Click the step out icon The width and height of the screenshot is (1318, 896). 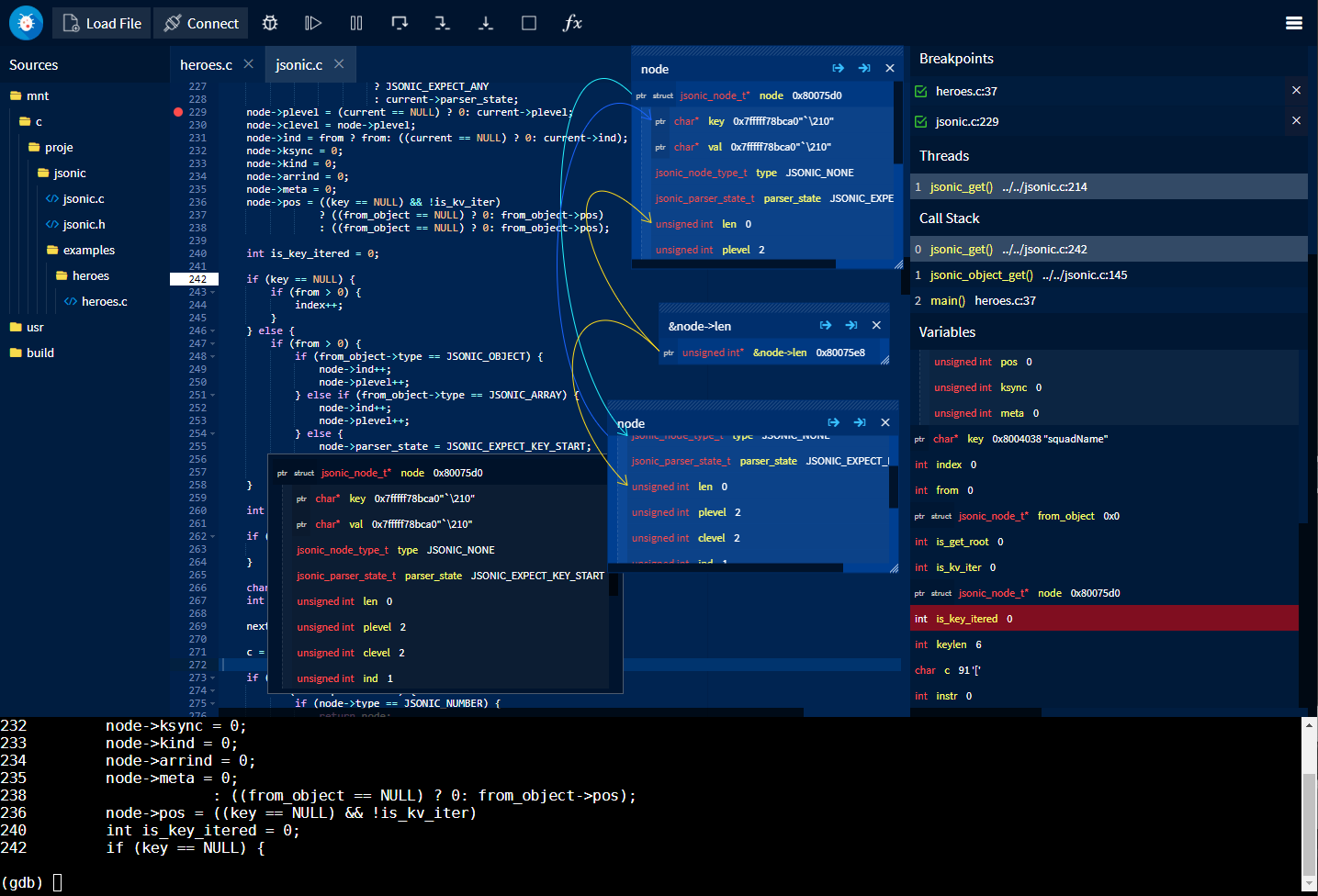(x=486, y=23)
